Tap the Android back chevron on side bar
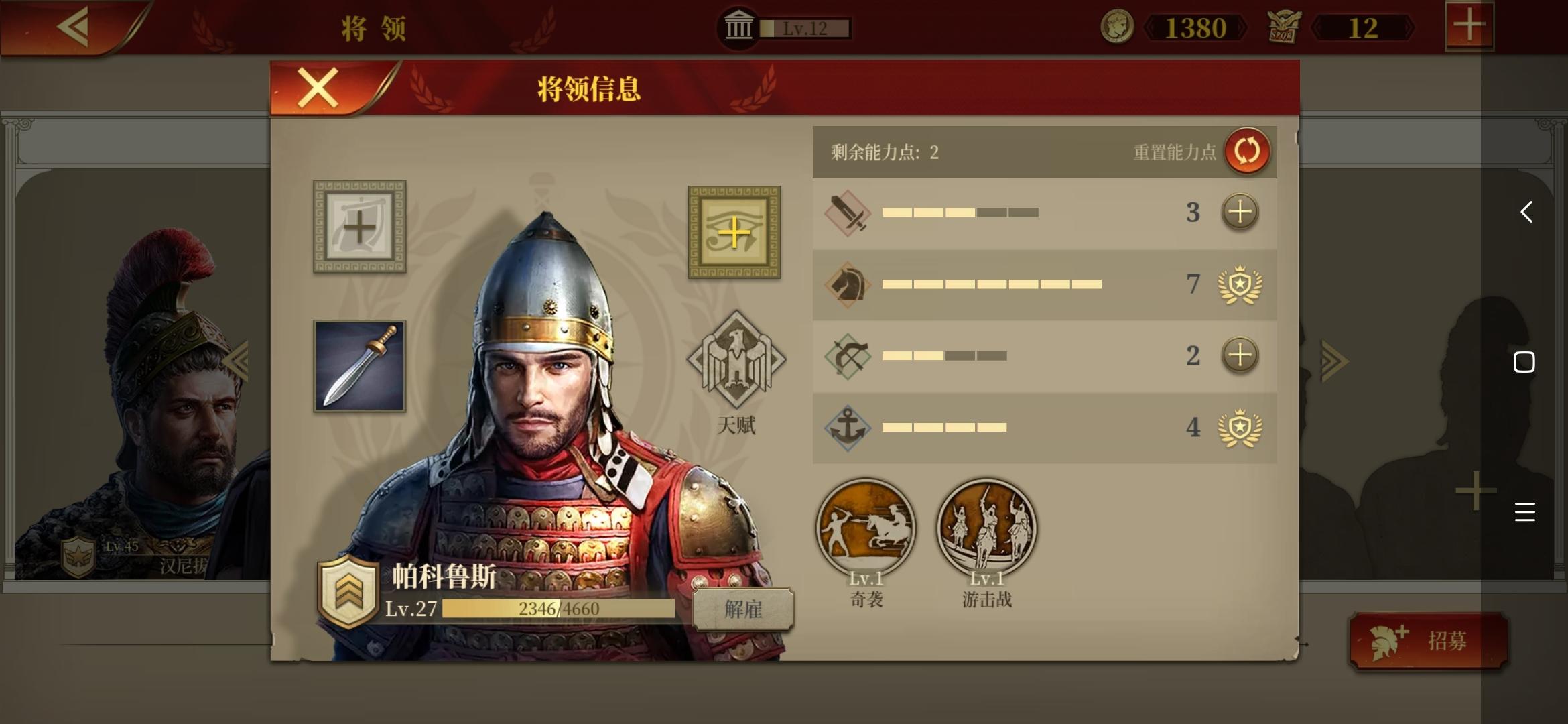The width and height of the screenshot is (1568, 724). point(1525,212)
